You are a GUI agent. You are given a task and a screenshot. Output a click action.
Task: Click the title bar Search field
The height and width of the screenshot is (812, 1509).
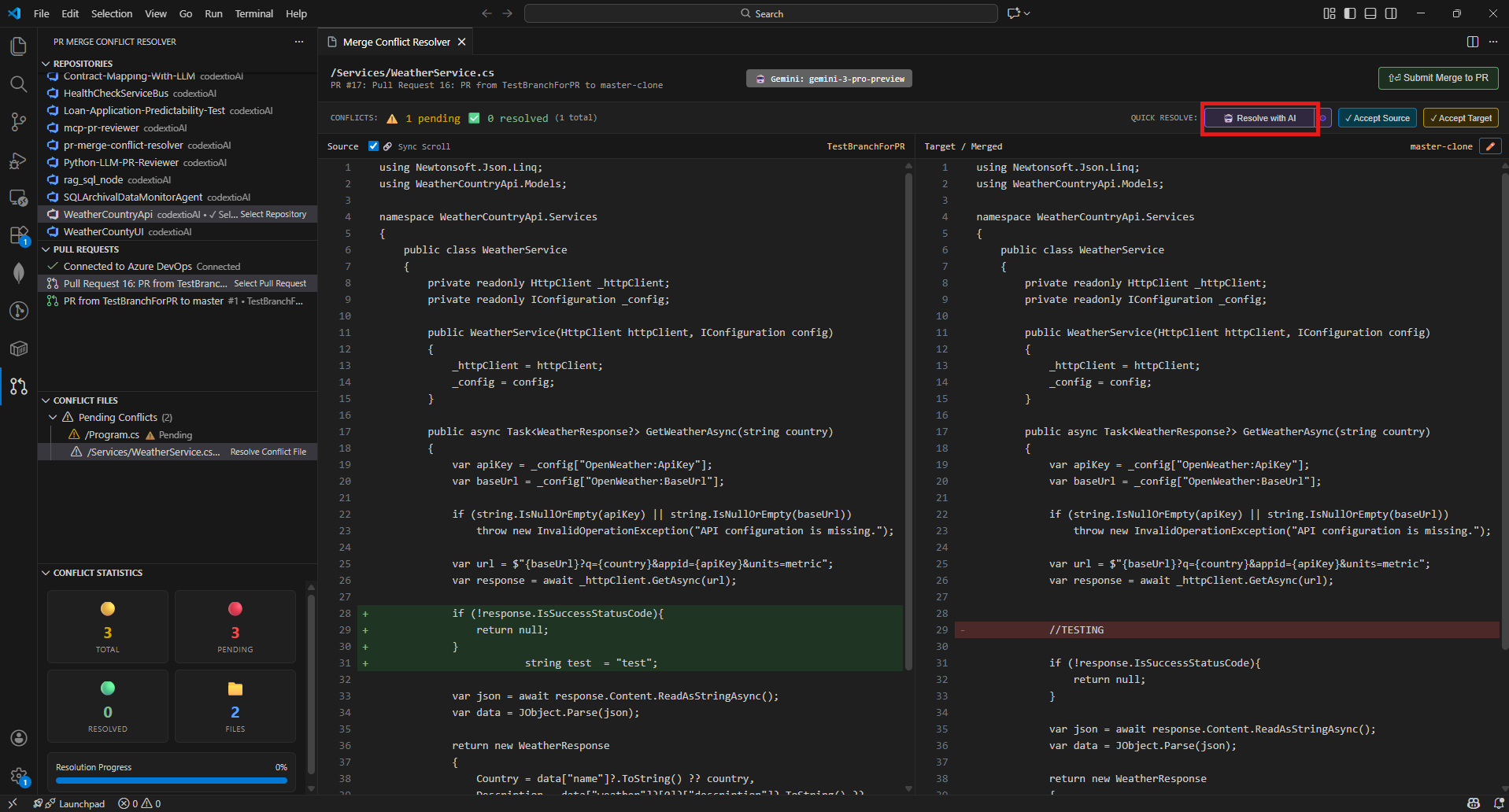760,13
